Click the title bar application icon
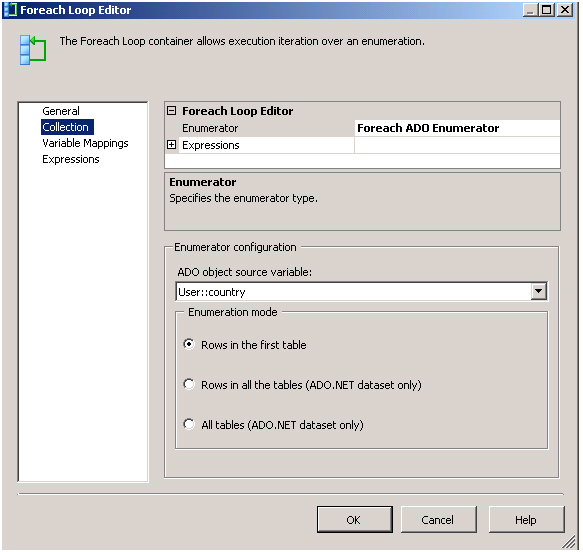Screen dimensions: 583x552 [11, 10]
